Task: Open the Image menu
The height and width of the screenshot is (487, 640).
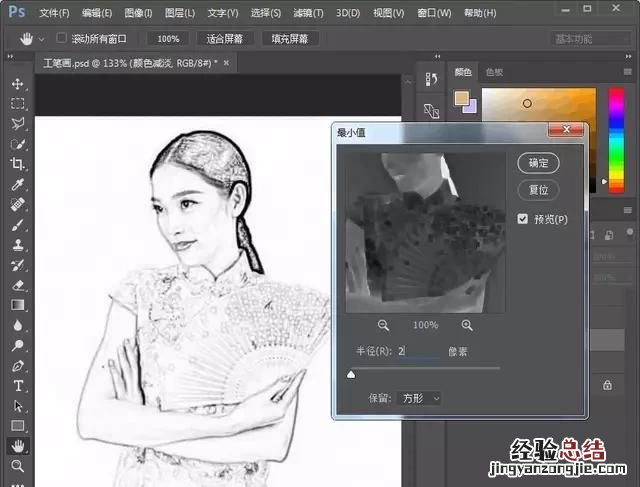Action: tap(138, 13)
